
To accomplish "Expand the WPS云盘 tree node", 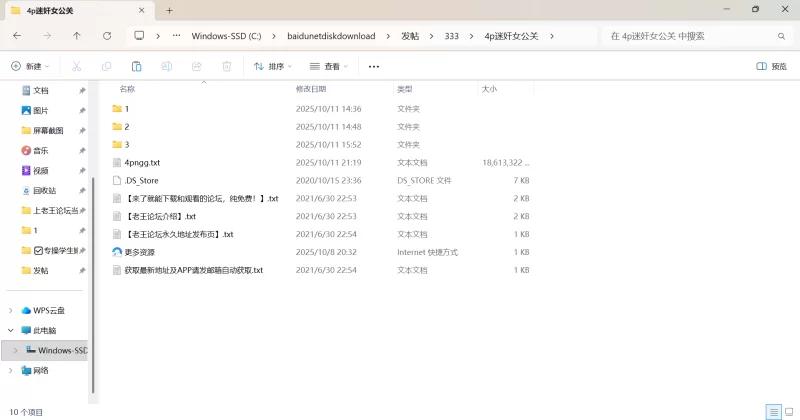I will pos(11,310).
